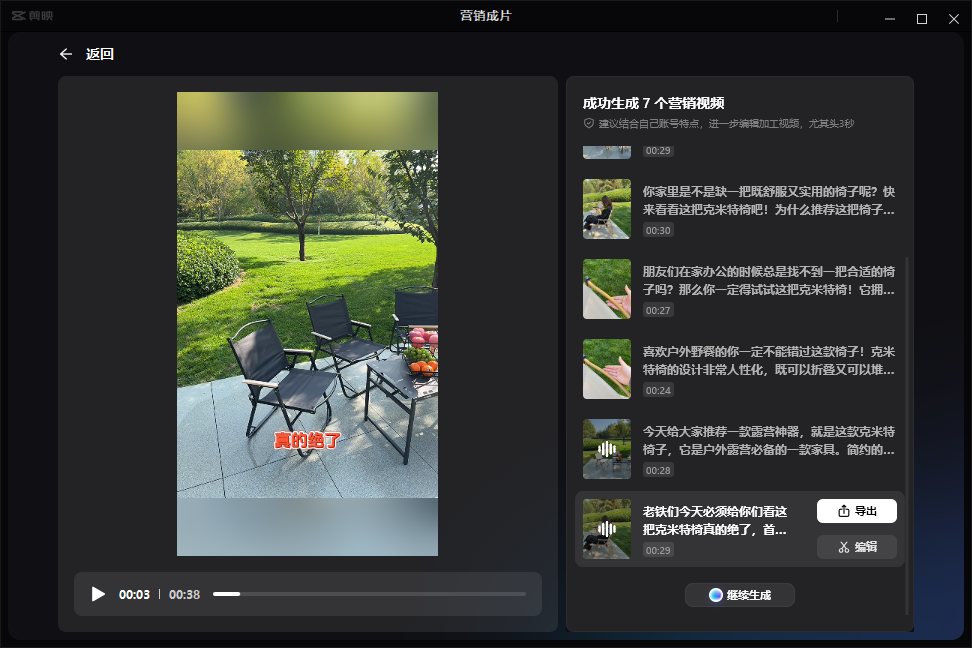This screenshot has width=972, height=648.
Task: Select the 00:30 video thumbnail
Action: click(607, 208)
